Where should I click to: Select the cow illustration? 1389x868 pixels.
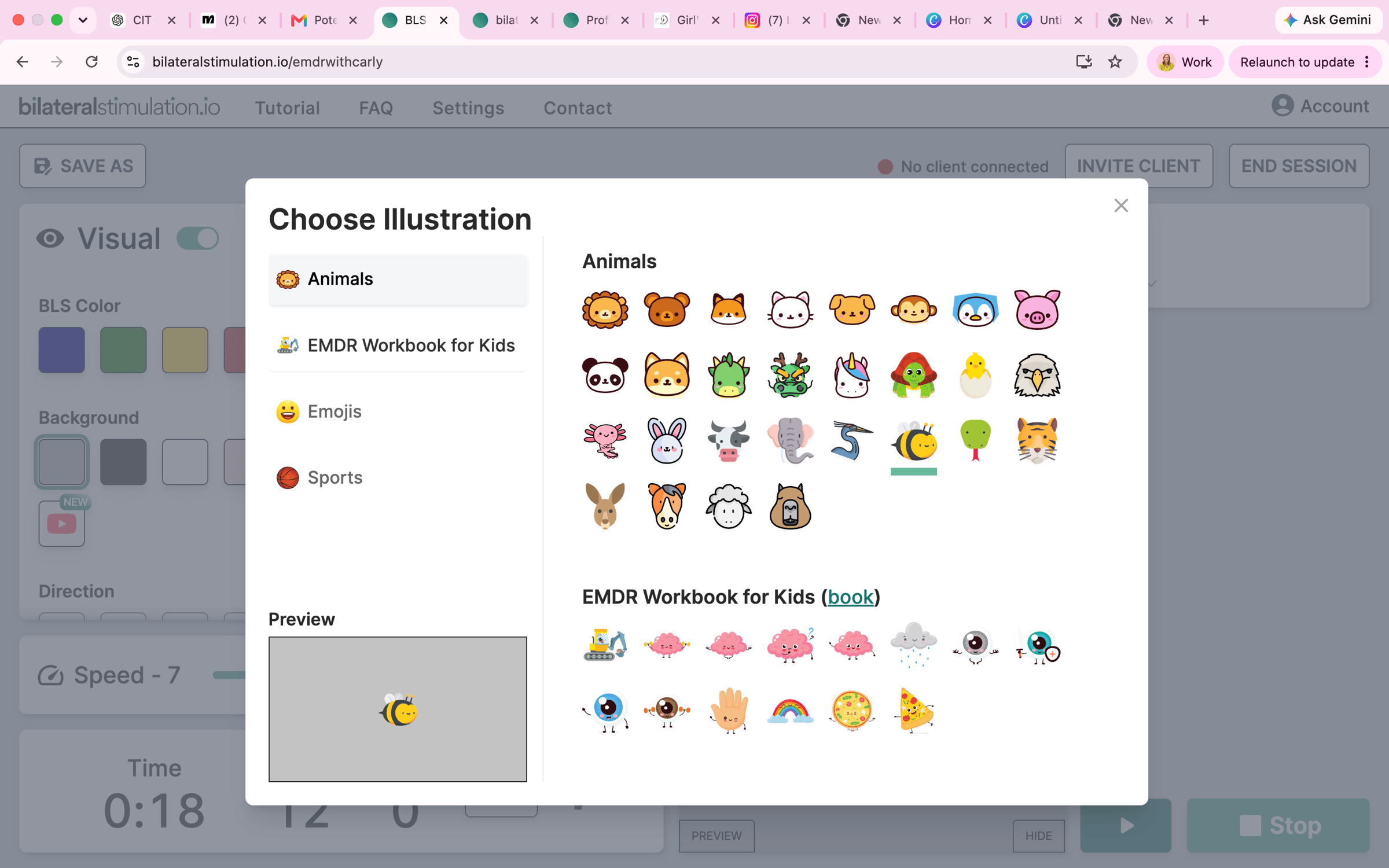click(x=729, y=441)
